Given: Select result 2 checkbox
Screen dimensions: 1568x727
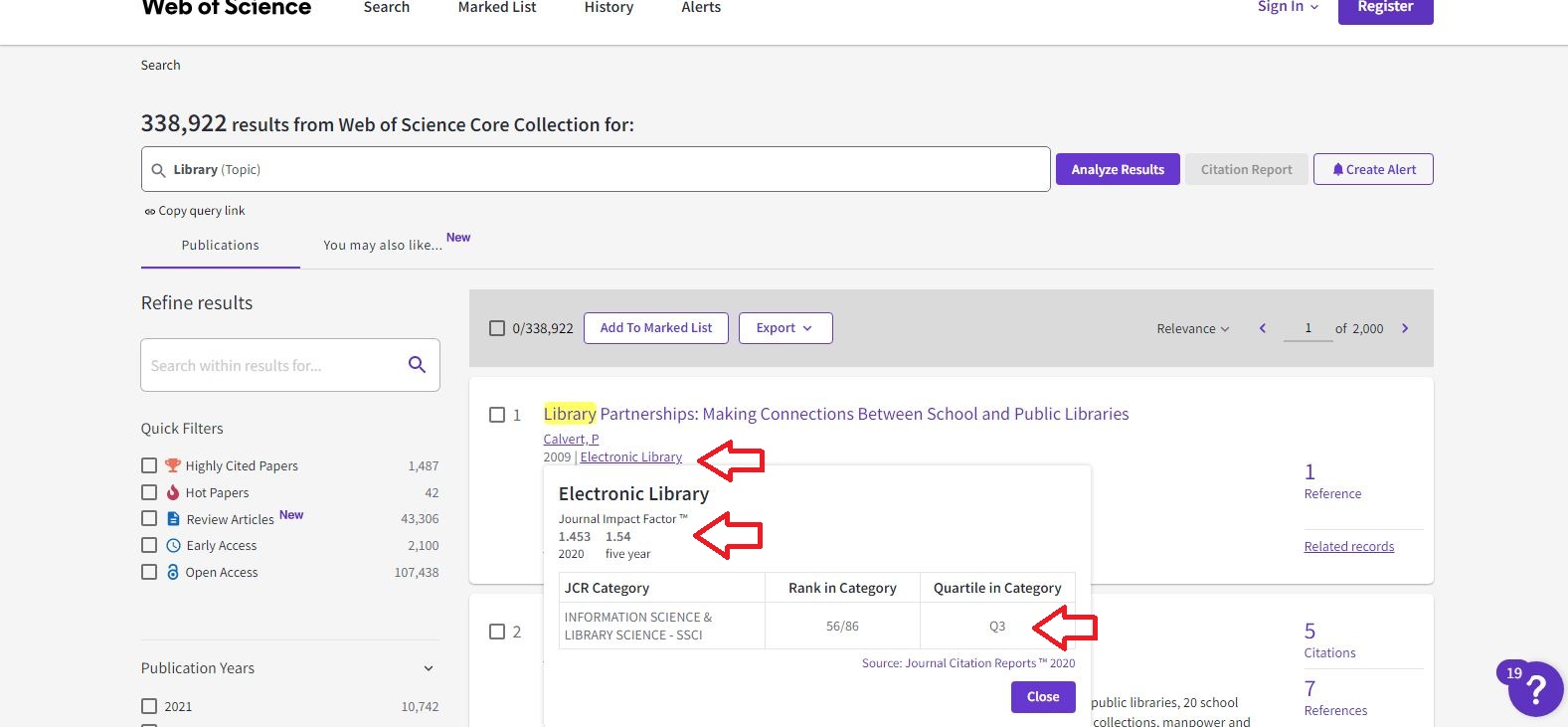Looking at the screenshot, I should 497,632.
